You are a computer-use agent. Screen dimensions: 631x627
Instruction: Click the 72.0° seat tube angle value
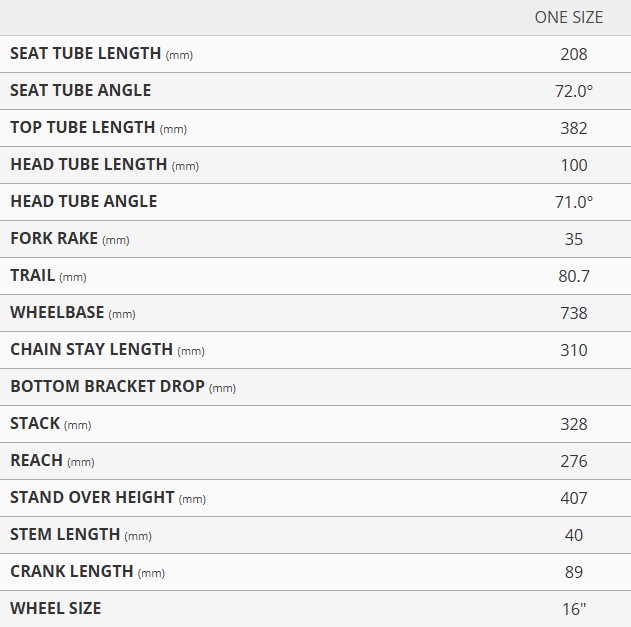(x=573, y=91)
